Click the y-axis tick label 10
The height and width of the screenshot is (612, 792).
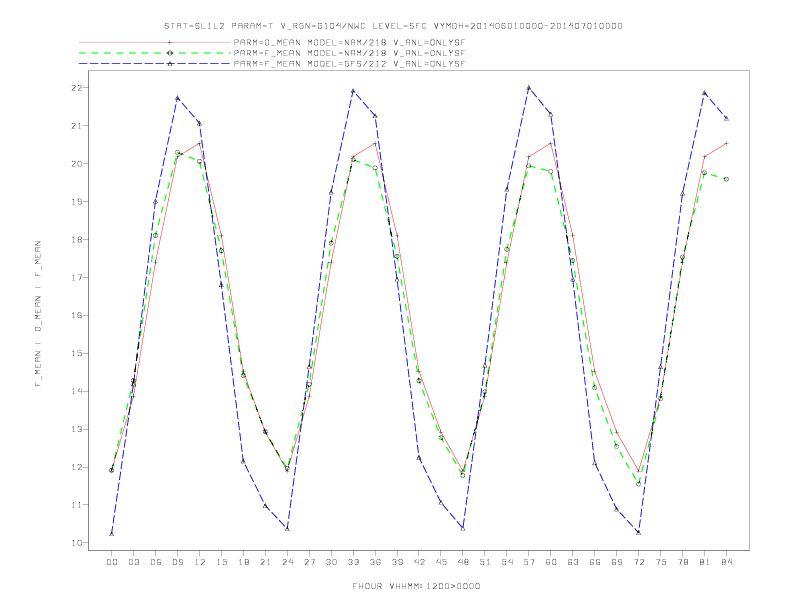pos(77,543)
